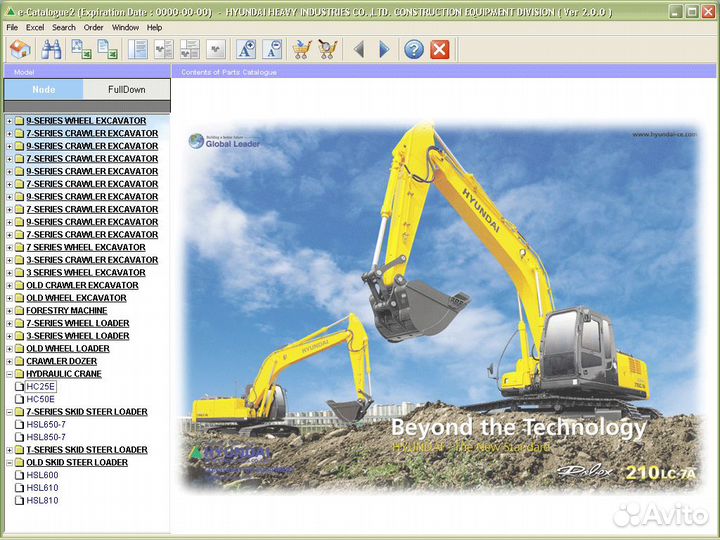Screen dimensions: 720x540
Task: Click the excavator banner image
Action: tap(441, 308)
